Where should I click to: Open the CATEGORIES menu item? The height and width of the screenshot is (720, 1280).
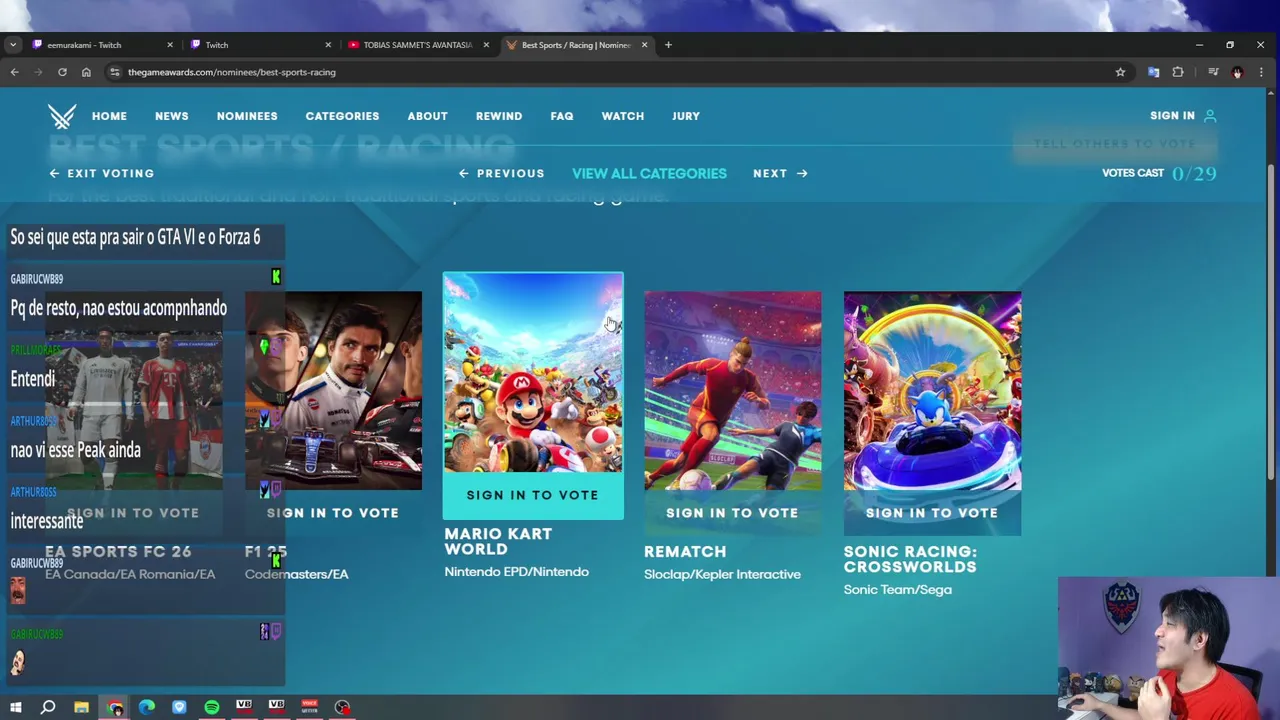[x=342, y=116]
